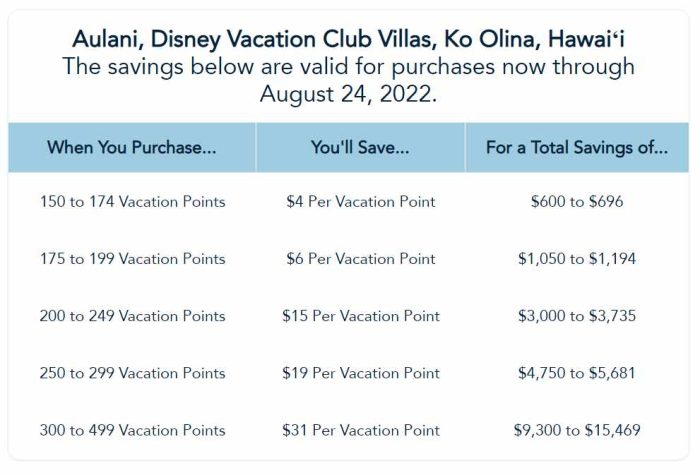Image resolution: width=700 pixels, height=475 pixels.
Task: Click the $4 Per Vacation Point cell
Action: point(360,202)
